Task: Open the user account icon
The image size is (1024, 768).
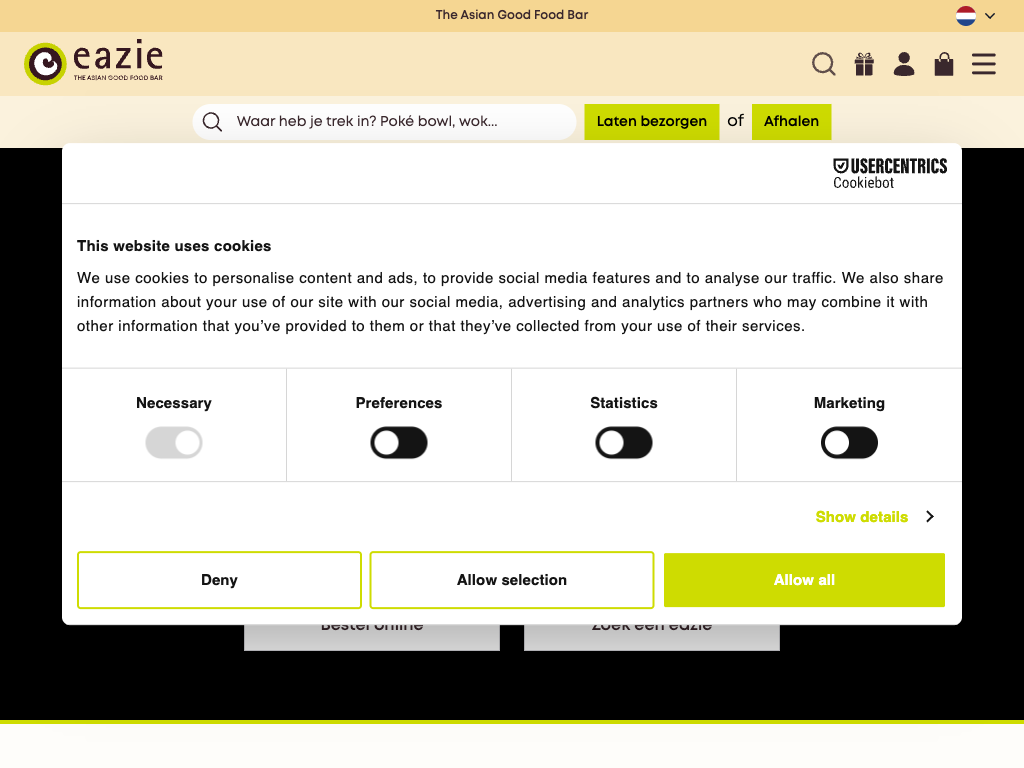Action: (x=904, y=64)
